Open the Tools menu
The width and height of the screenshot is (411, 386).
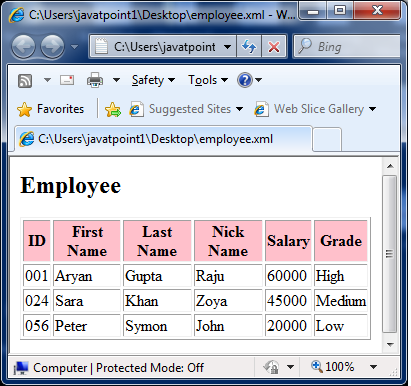pyautogui.click(x=208, y=80)
